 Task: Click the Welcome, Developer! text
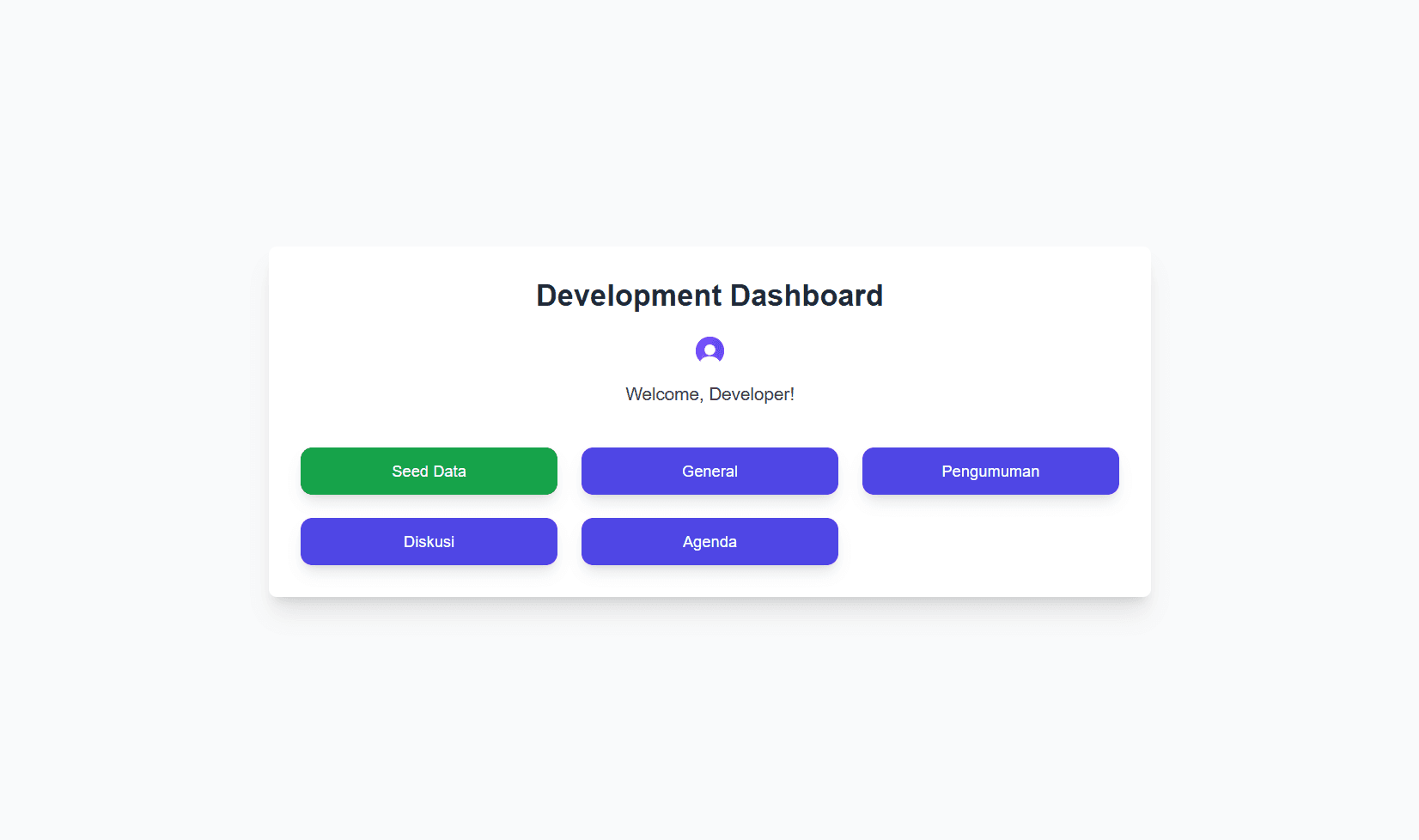click(709, 394)
